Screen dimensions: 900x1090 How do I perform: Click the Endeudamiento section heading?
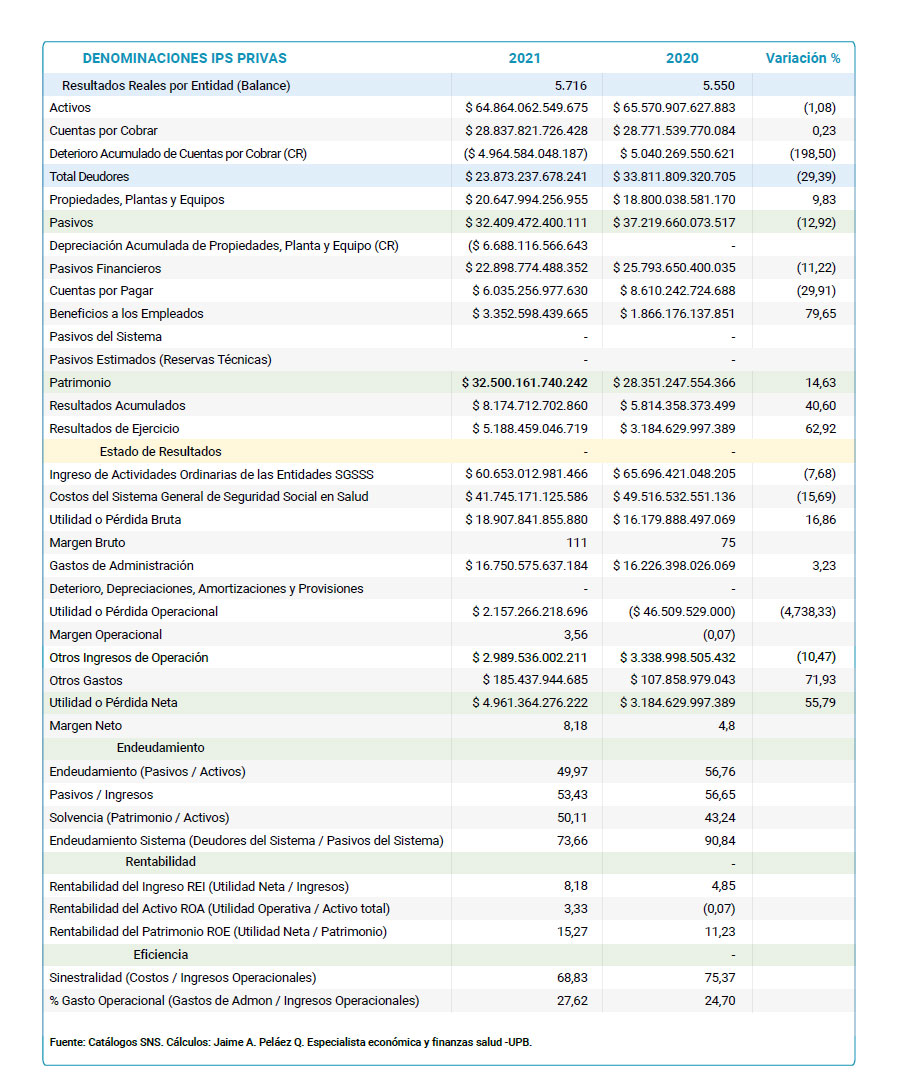pos(160,748)
